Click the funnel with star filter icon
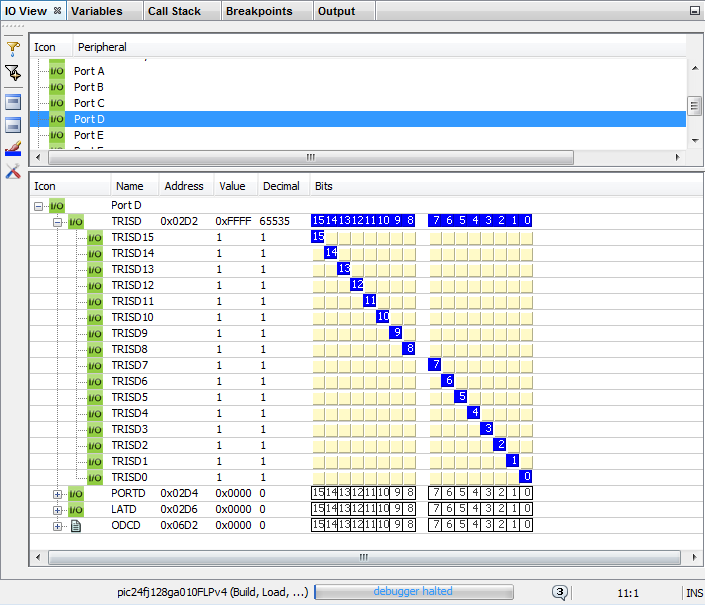The image size is (705, 605). pos(13,72)
